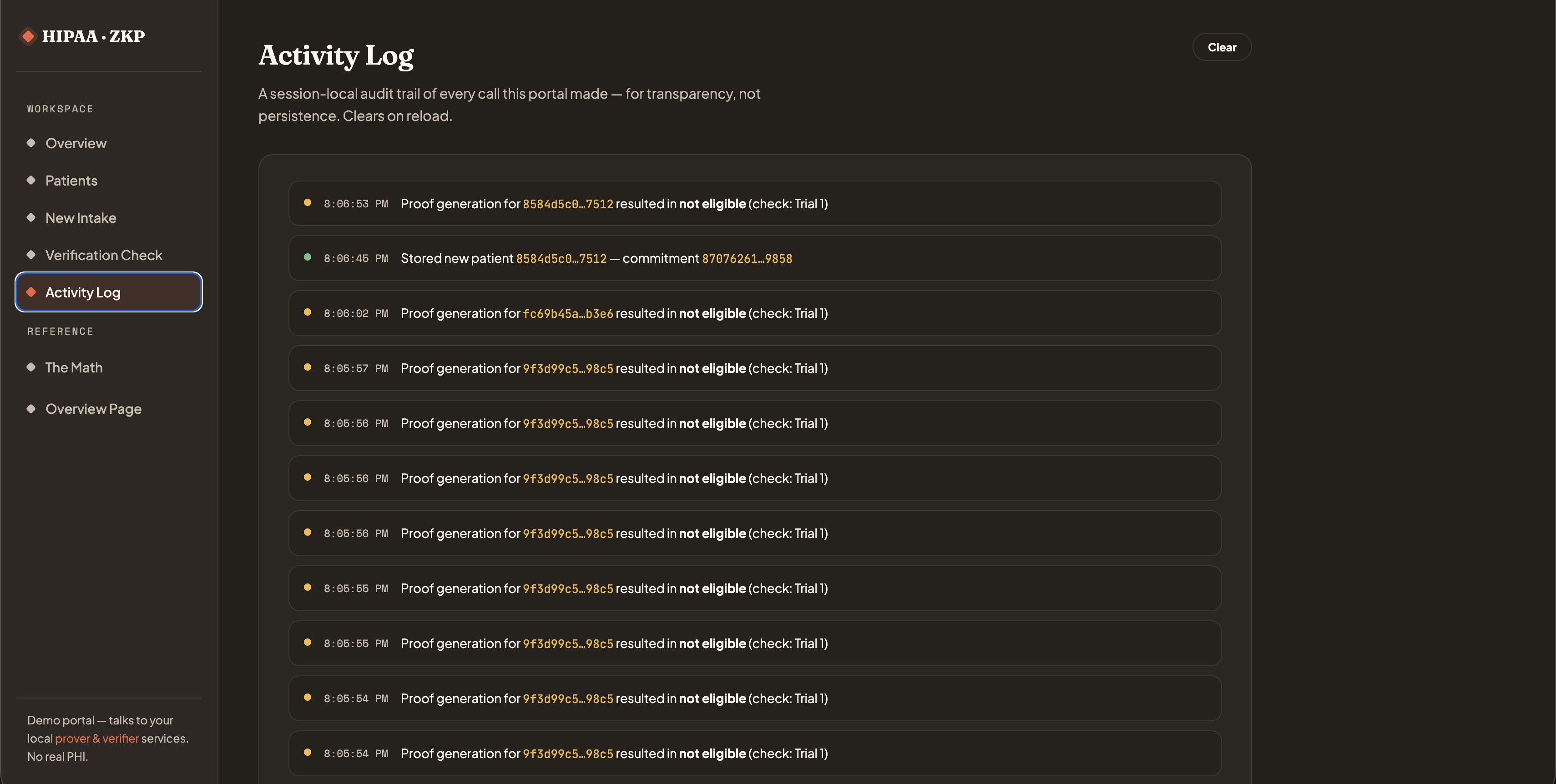Click the orange diamond beside Activity Log
Screen dimensions: 1556x784
pyautogui.click(x=31, y=292)
